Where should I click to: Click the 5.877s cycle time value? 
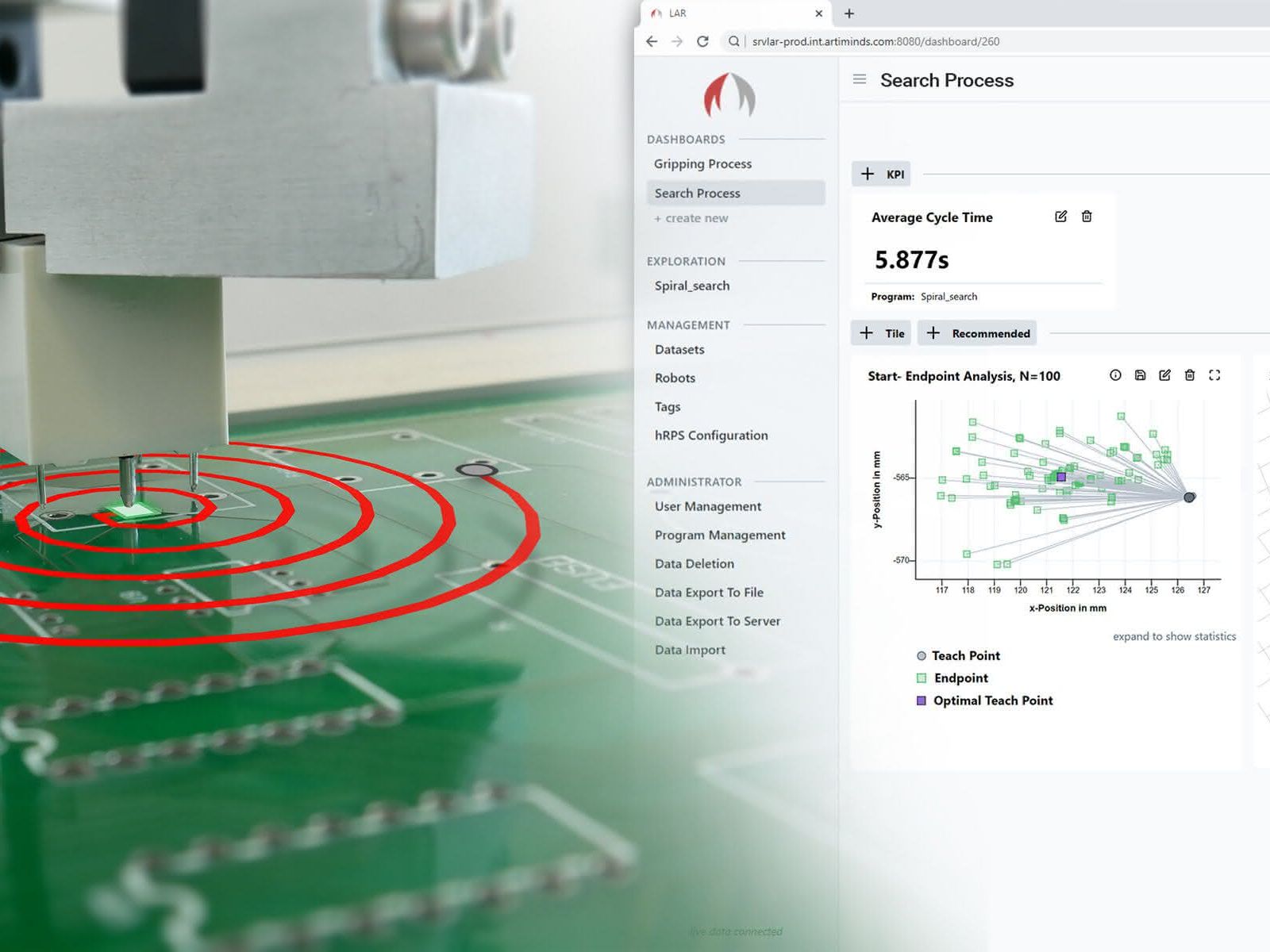pyautogui.click(x=911, y=259)
